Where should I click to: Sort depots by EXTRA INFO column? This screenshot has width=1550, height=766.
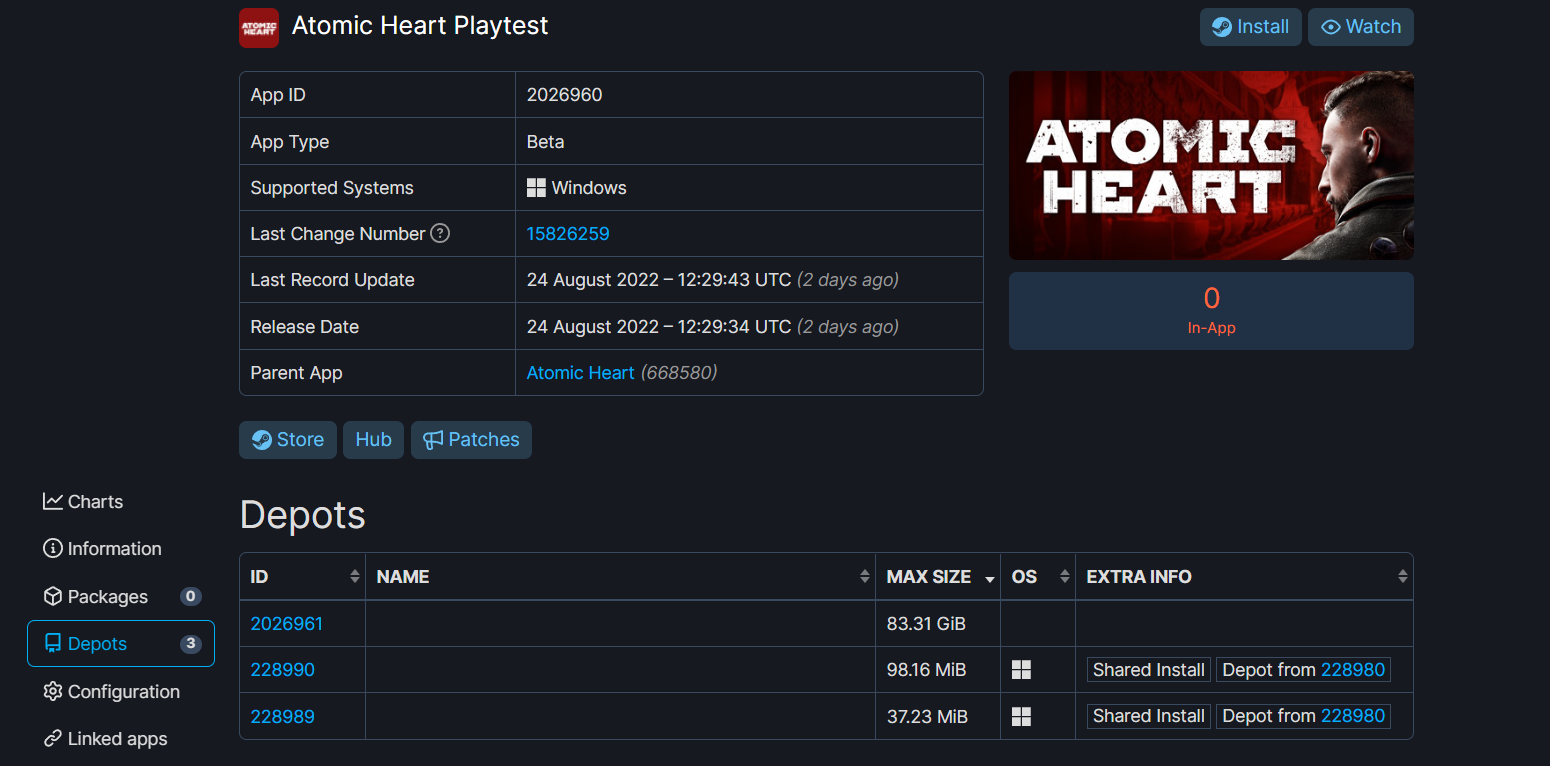[1244, 577]
